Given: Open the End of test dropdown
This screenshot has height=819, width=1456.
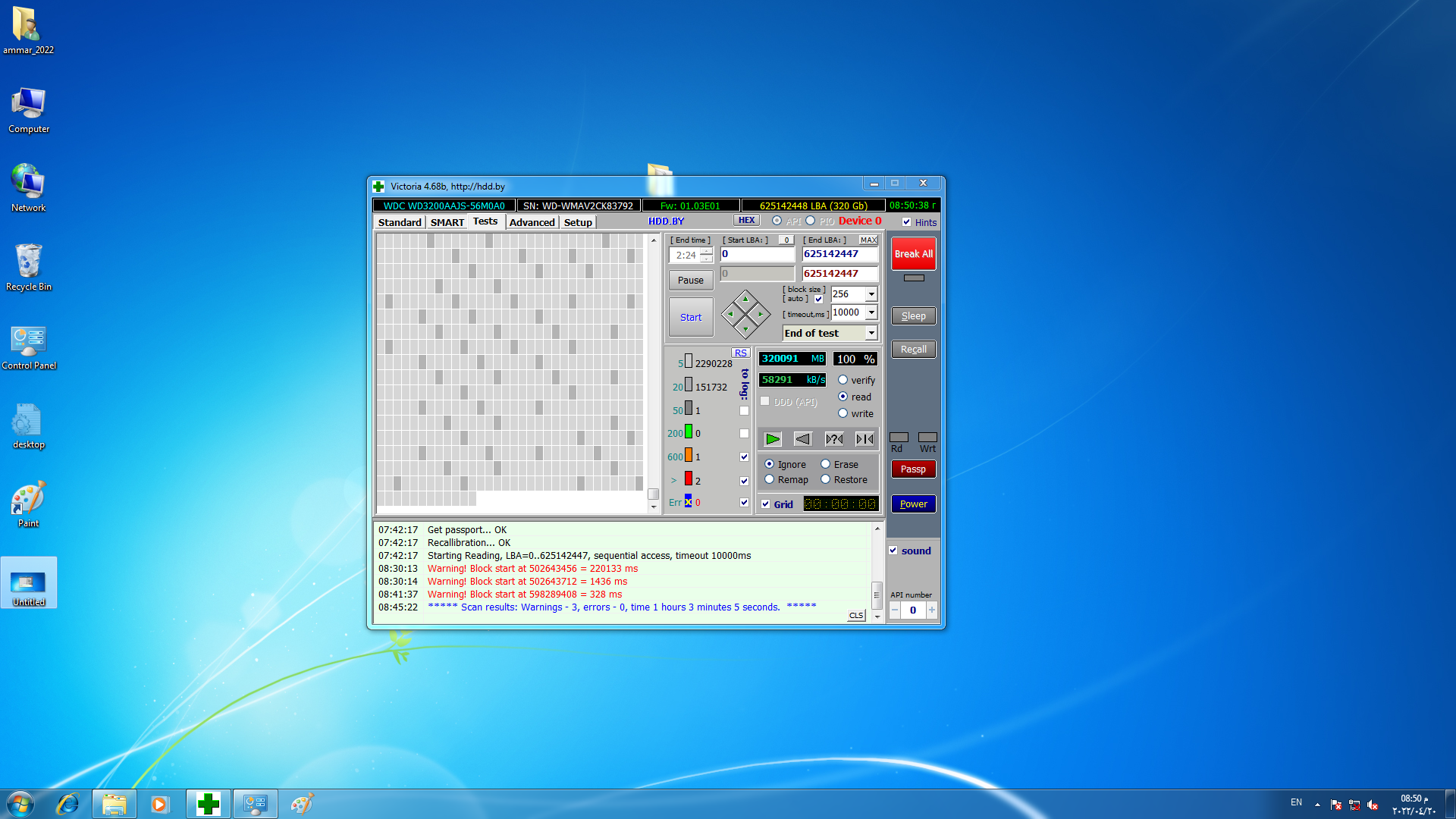Looking at the screenshot, I should coord(871,333).
